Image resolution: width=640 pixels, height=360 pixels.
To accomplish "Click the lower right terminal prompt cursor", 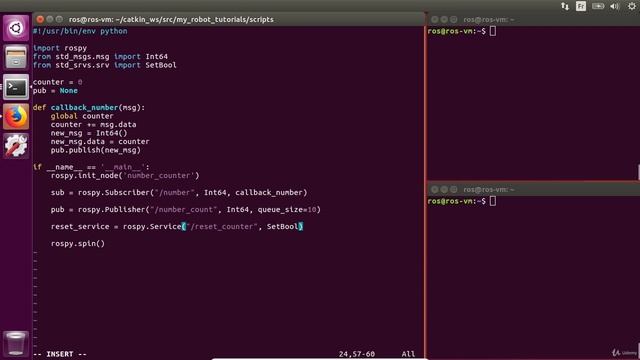I will [493, 201].
